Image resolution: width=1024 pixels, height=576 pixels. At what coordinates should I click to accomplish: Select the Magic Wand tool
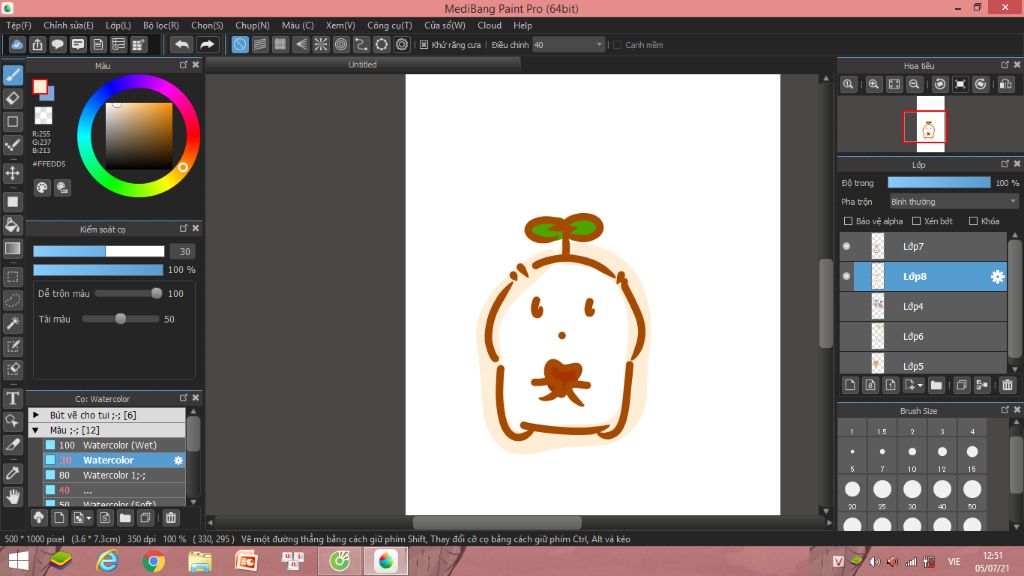(x=13, y=323)
